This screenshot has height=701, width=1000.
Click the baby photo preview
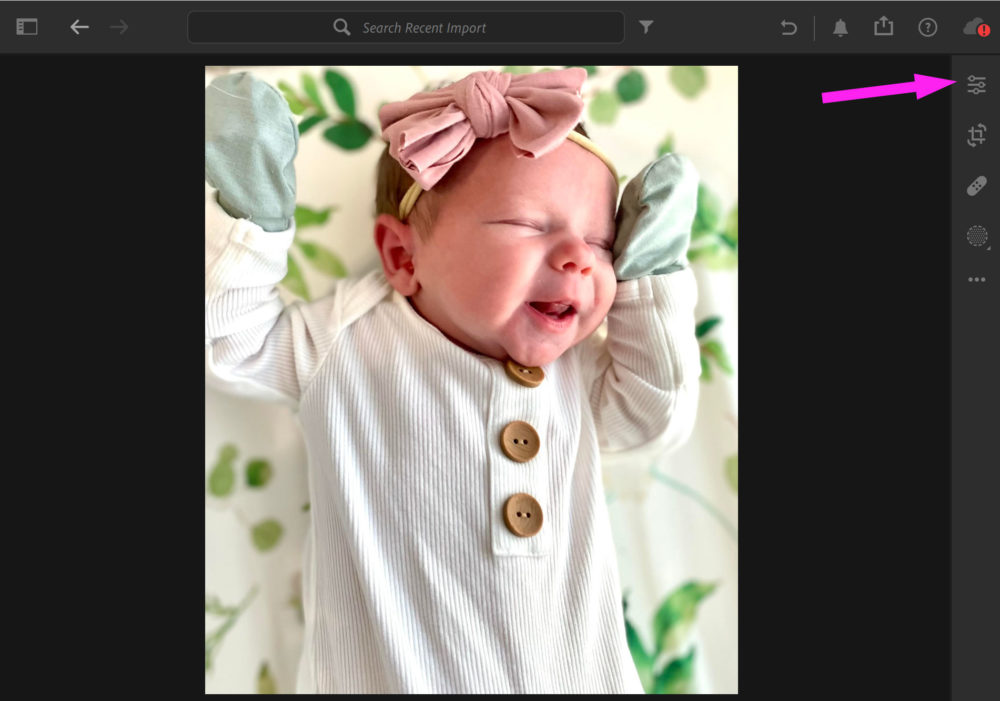[x=471, y=380]
